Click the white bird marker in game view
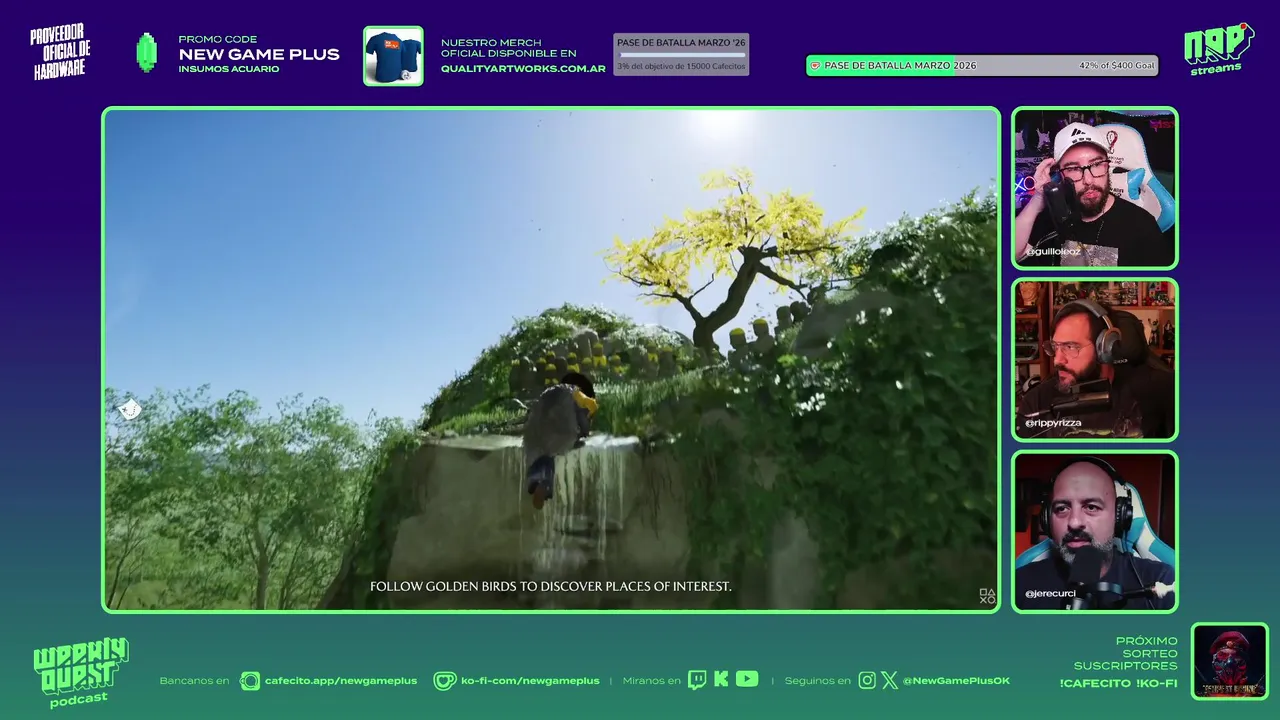The width and height of the screenshot is (1280, 720). 130,408
